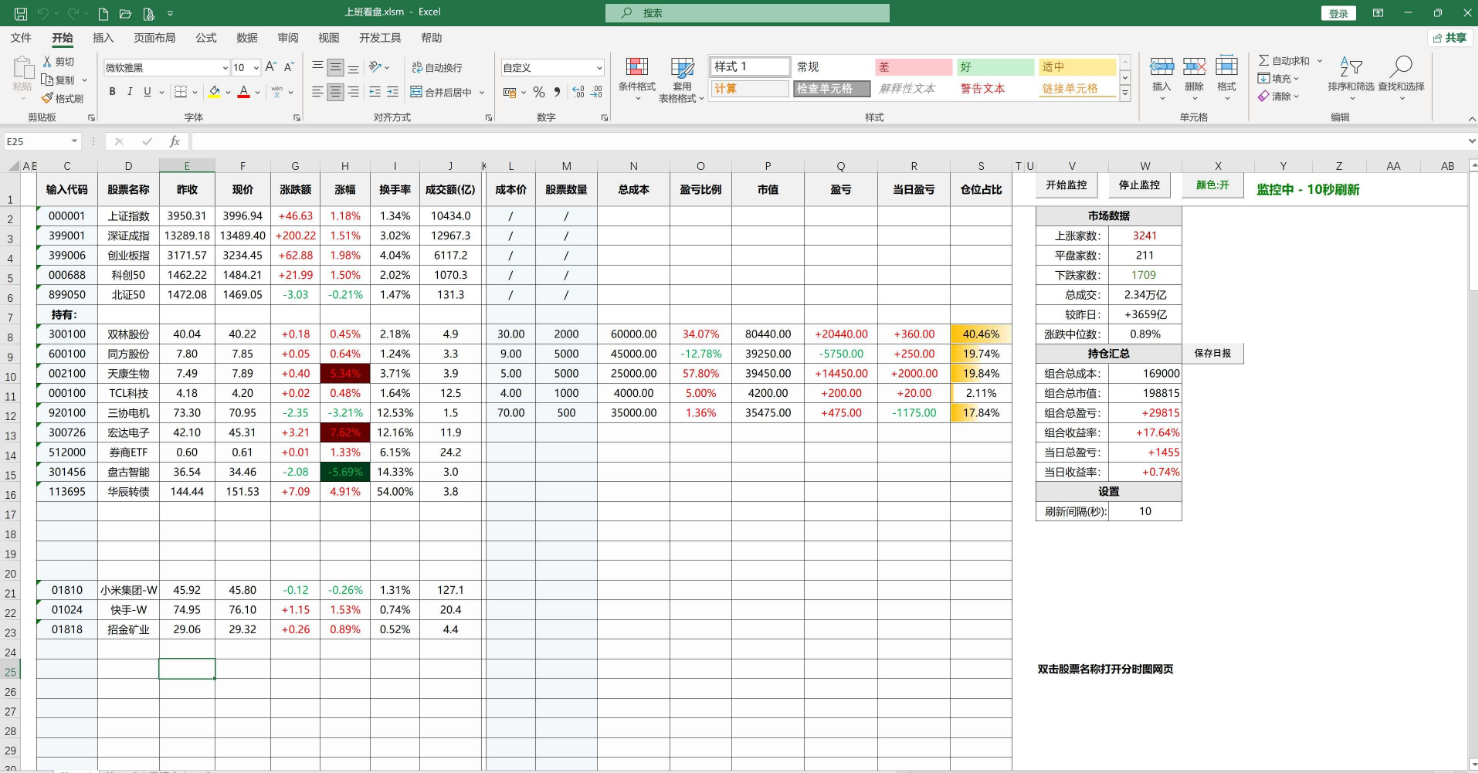Click the Save icon in the title bar
Viewport: 1478px width, 773px height.
[x=20, y=14]
